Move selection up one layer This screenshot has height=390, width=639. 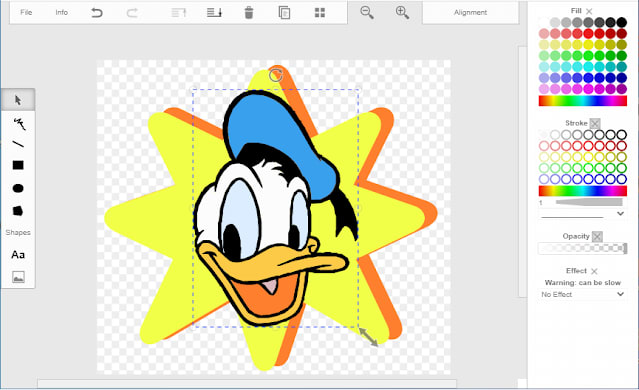[178, 13]
